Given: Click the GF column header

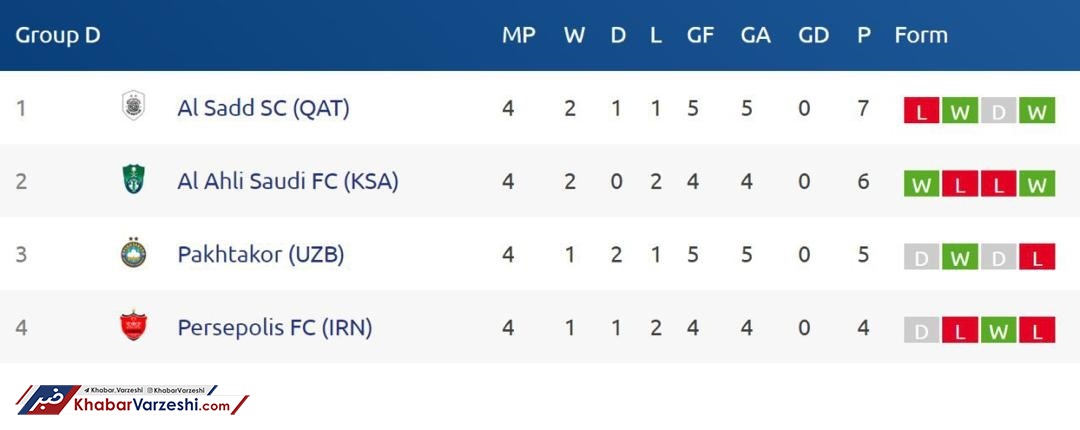Looking at the screenshot, I should [700, 35].
